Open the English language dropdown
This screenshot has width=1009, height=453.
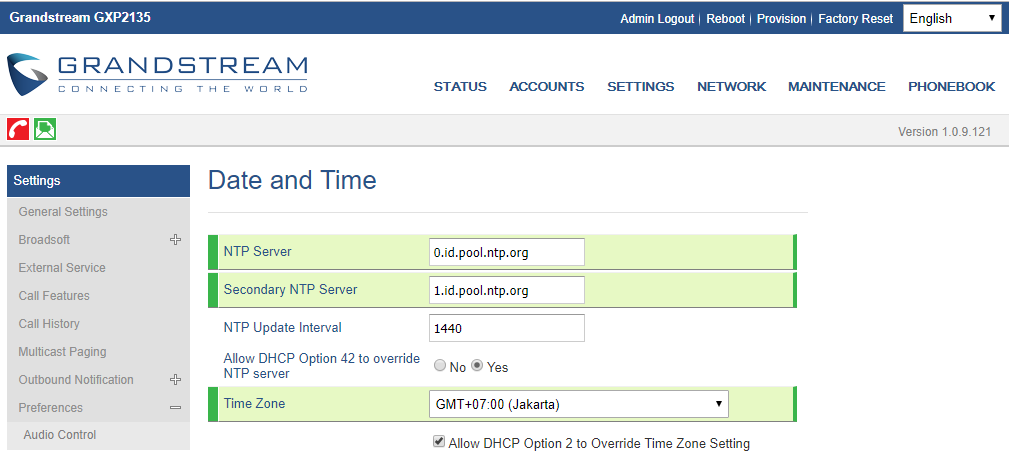953,18
